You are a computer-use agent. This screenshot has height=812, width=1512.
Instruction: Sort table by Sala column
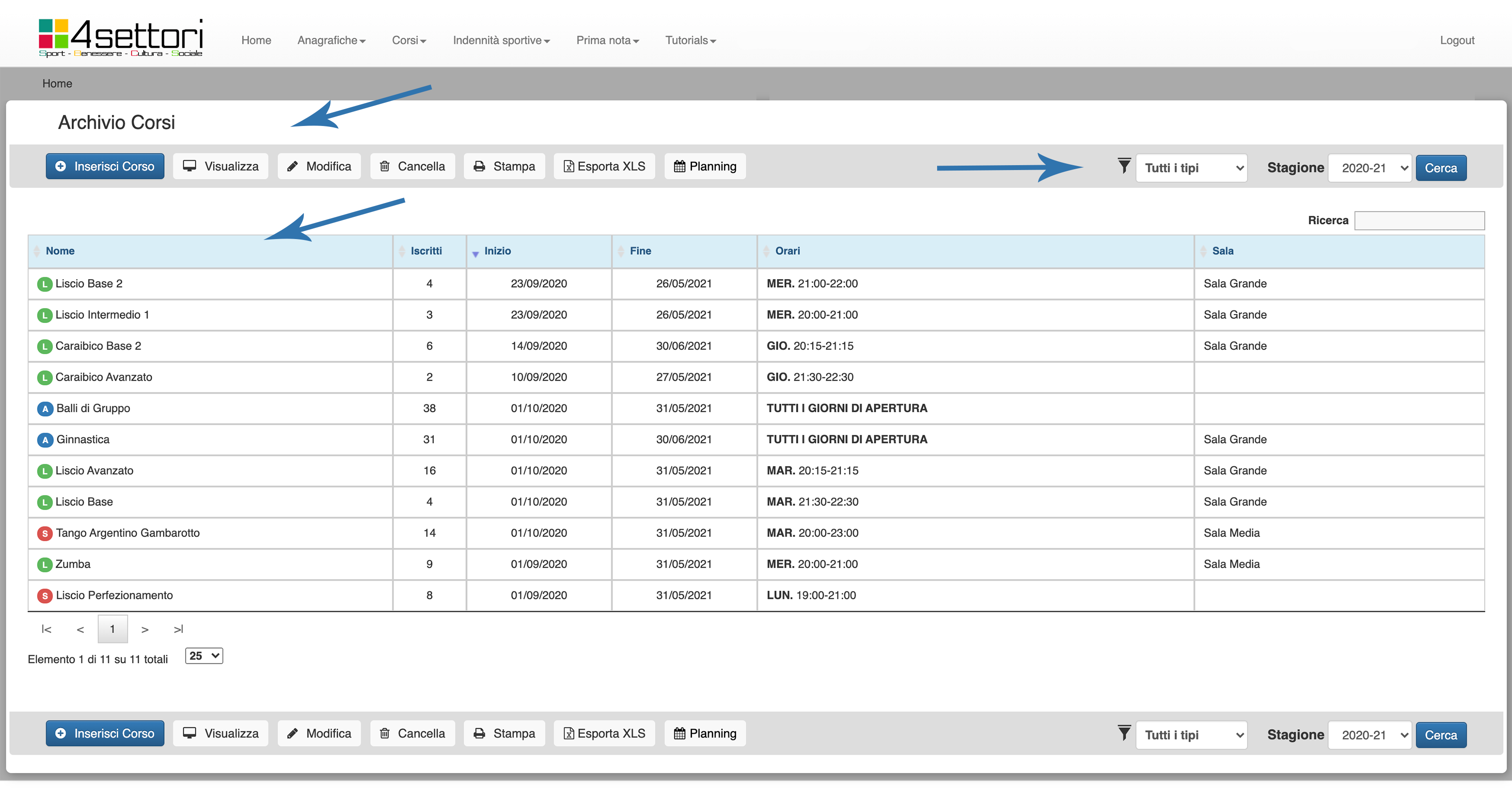point(1339,251)
